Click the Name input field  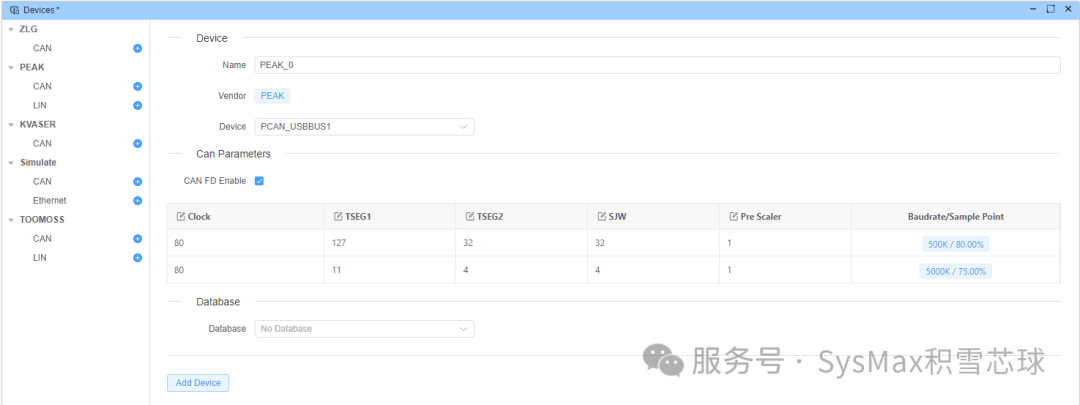[x=657, y=65]
